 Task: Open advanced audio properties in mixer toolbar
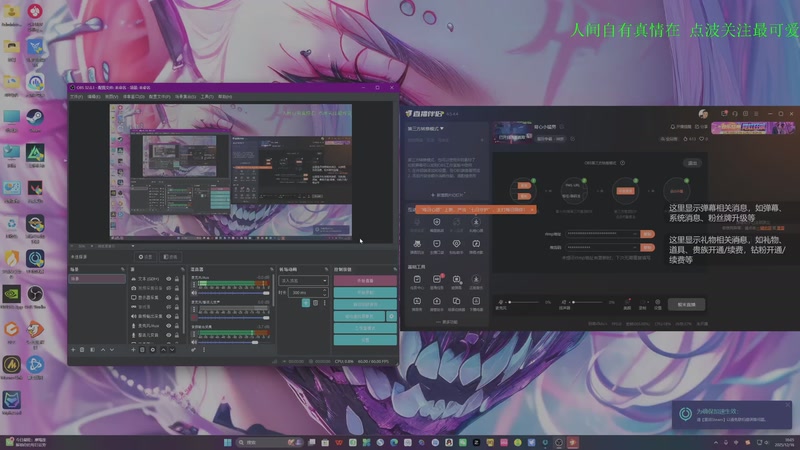(x=193, y=349)
